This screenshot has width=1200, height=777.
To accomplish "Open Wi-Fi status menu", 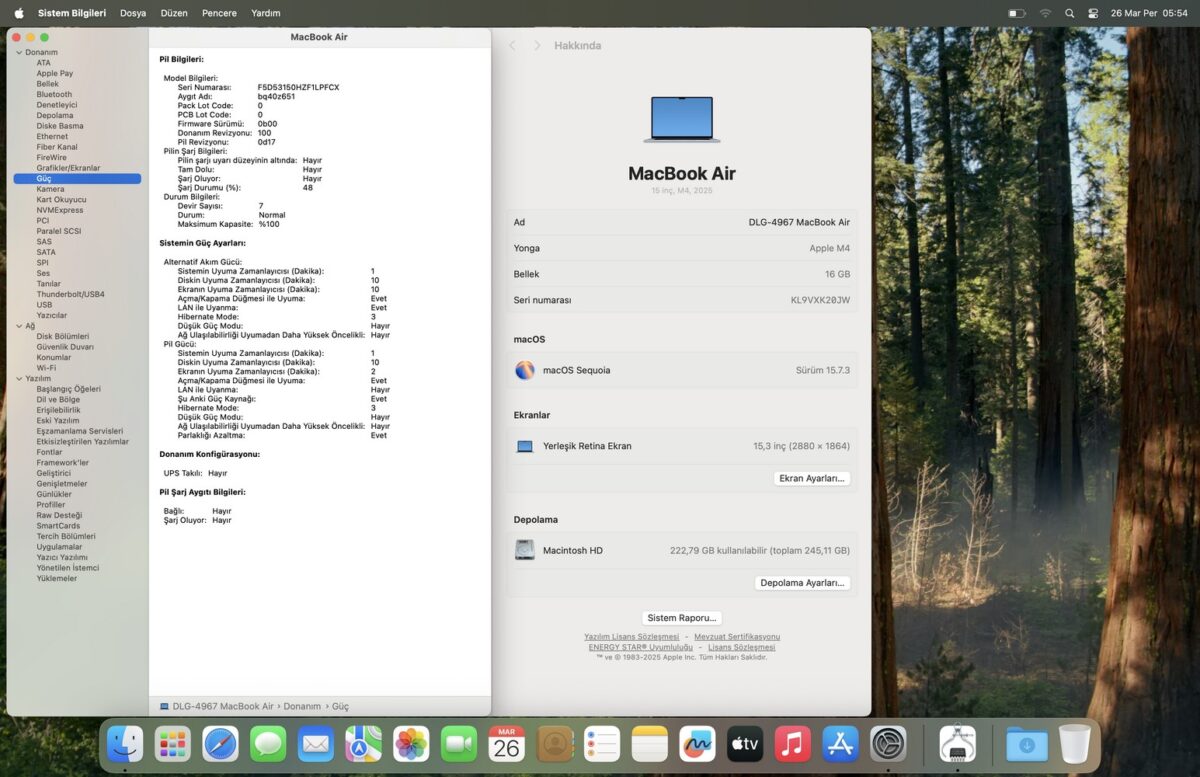I will point(1045,13).
